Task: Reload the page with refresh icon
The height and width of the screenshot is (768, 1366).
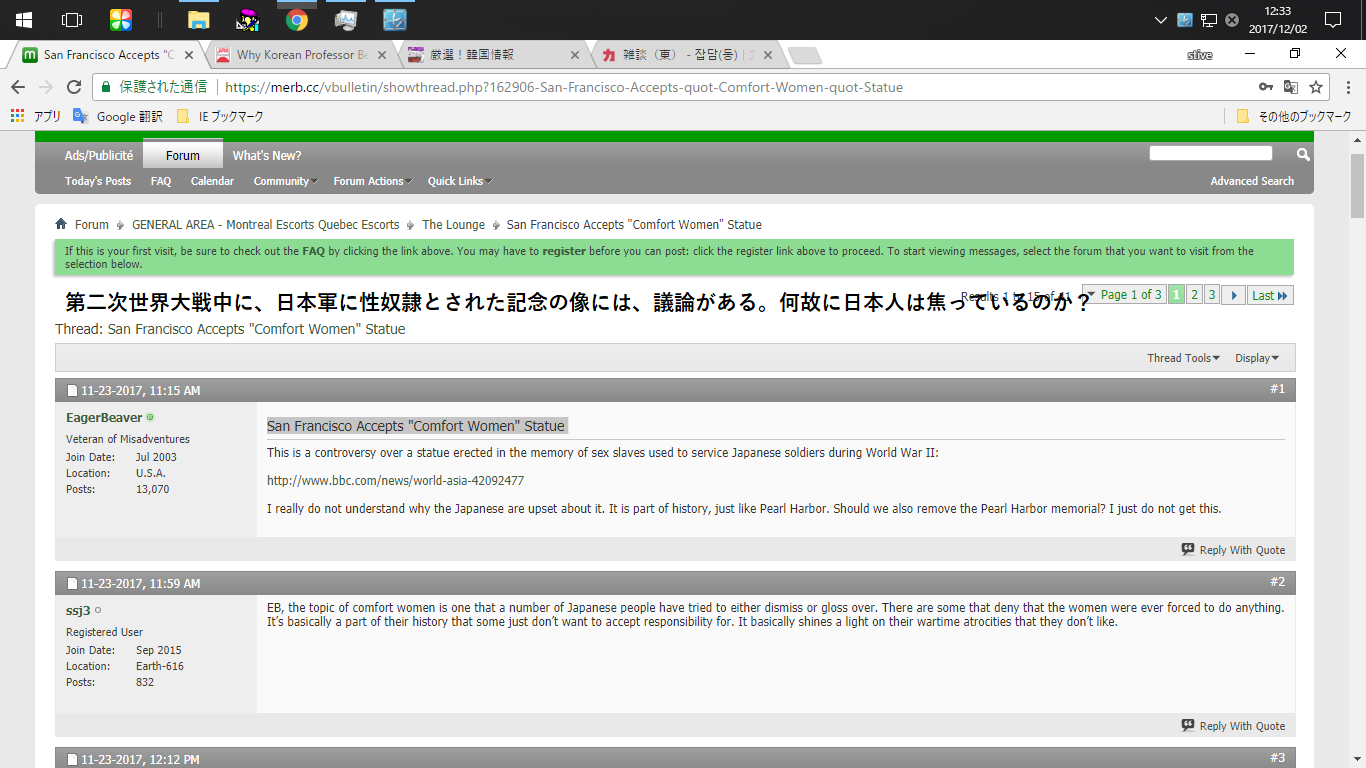Action: [73, 87]
